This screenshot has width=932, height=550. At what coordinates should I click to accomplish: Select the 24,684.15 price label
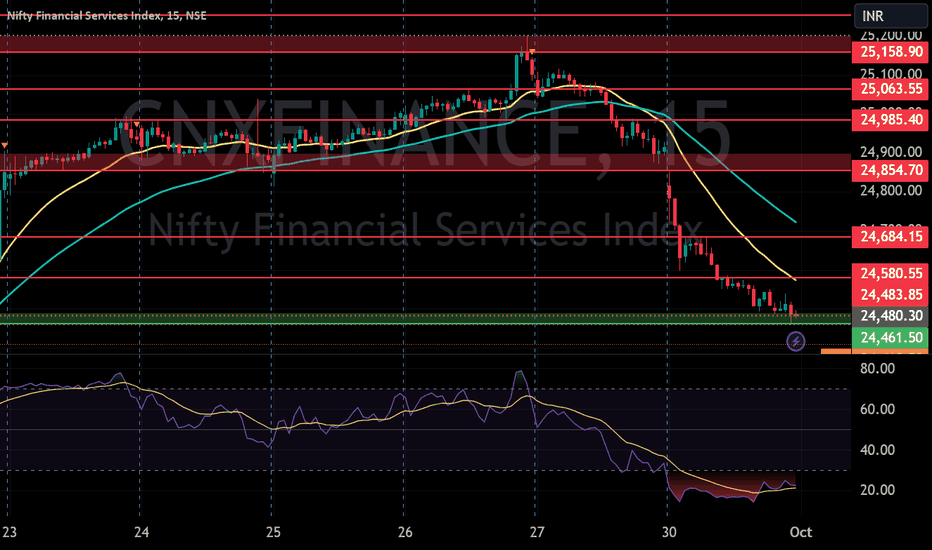(x=890, y=237)
